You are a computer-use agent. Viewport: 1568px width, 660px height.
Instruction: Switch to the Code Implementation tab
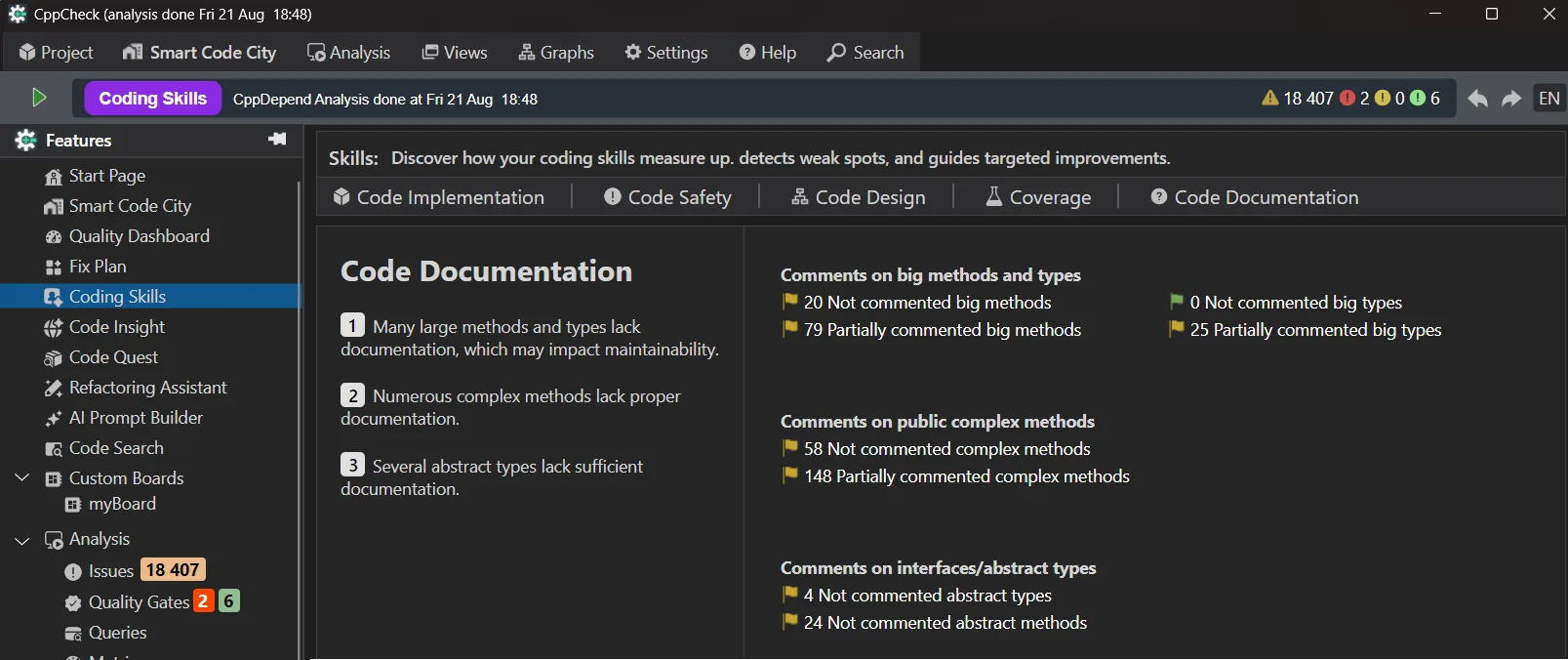coord(439,197)
